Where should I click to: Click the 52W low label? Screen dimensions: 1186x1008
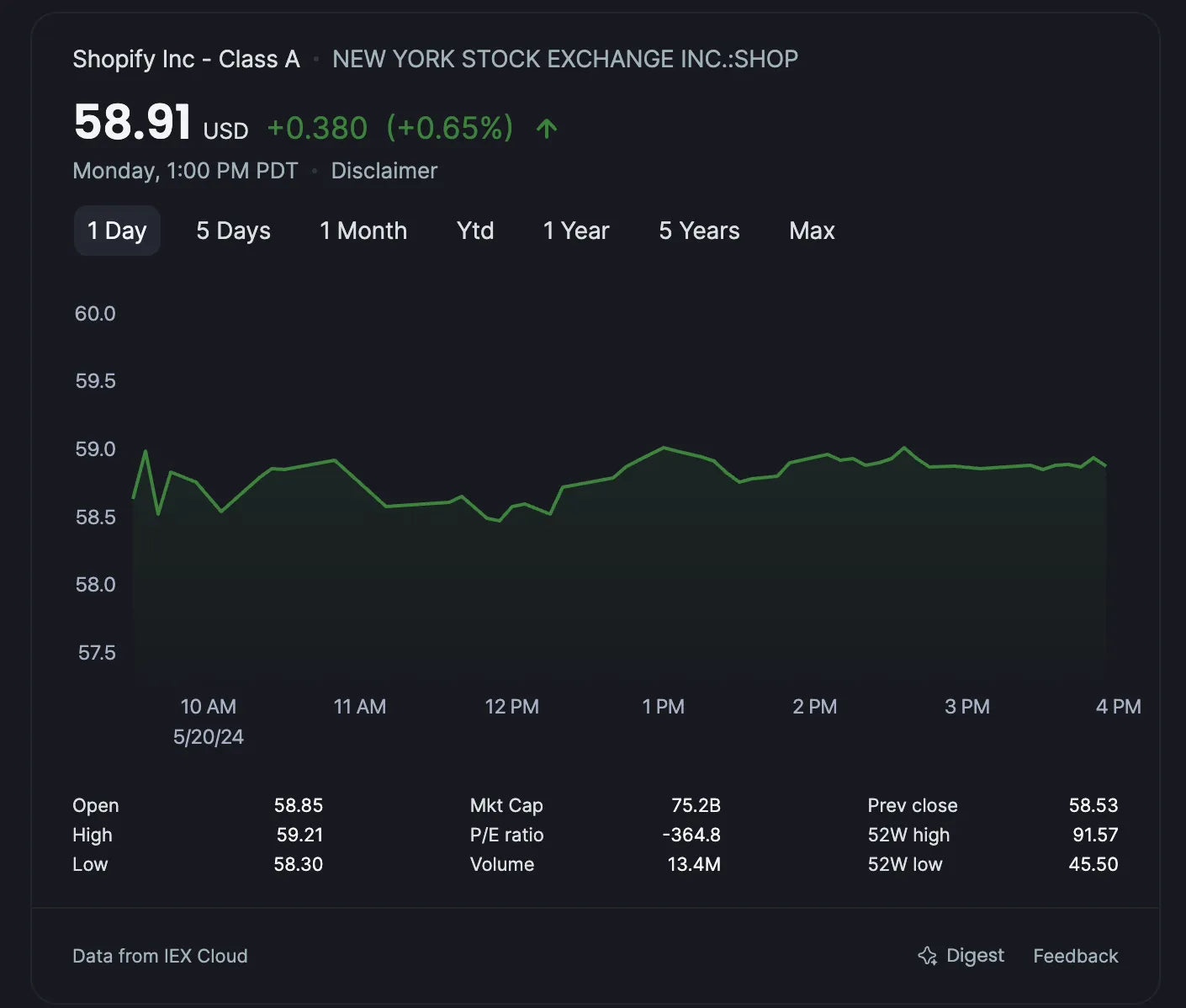pyautogui.click(x=905, y=864)
